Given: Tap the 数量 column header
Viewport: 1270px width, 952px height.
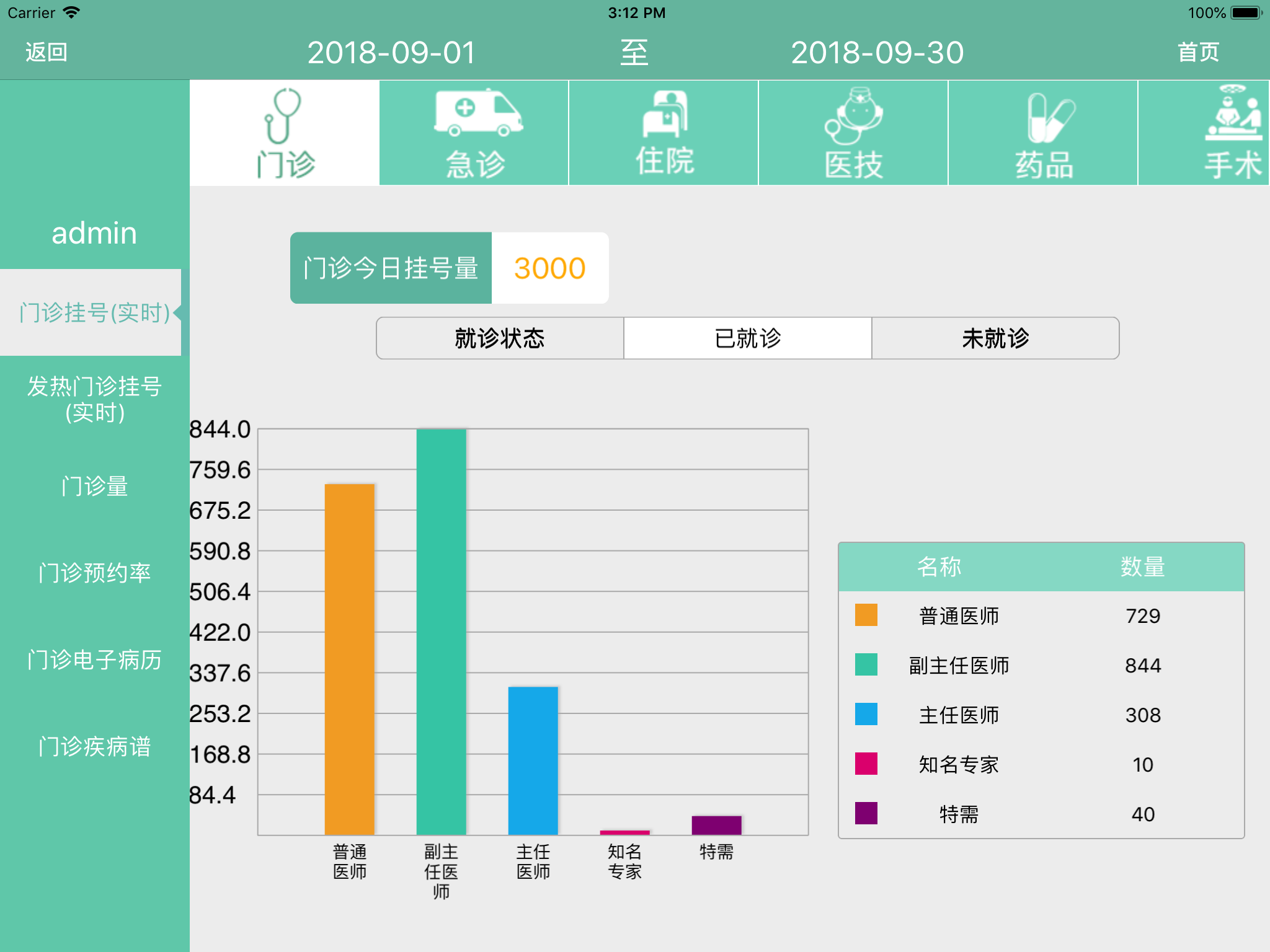Looking at the screenshot, I should tap(1143, 566).
